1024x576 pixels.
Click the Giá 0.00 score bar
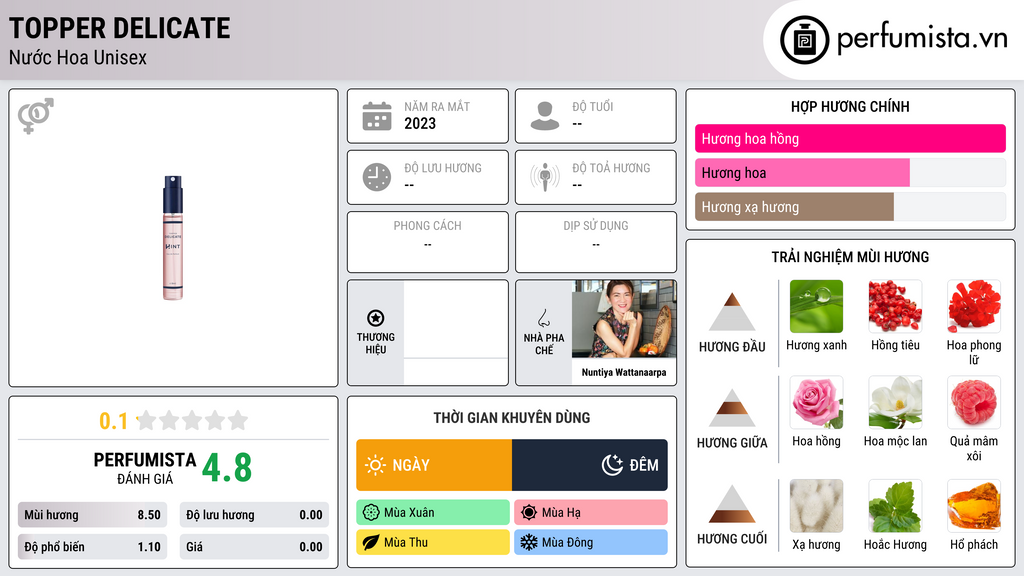[x=254, y=547]
